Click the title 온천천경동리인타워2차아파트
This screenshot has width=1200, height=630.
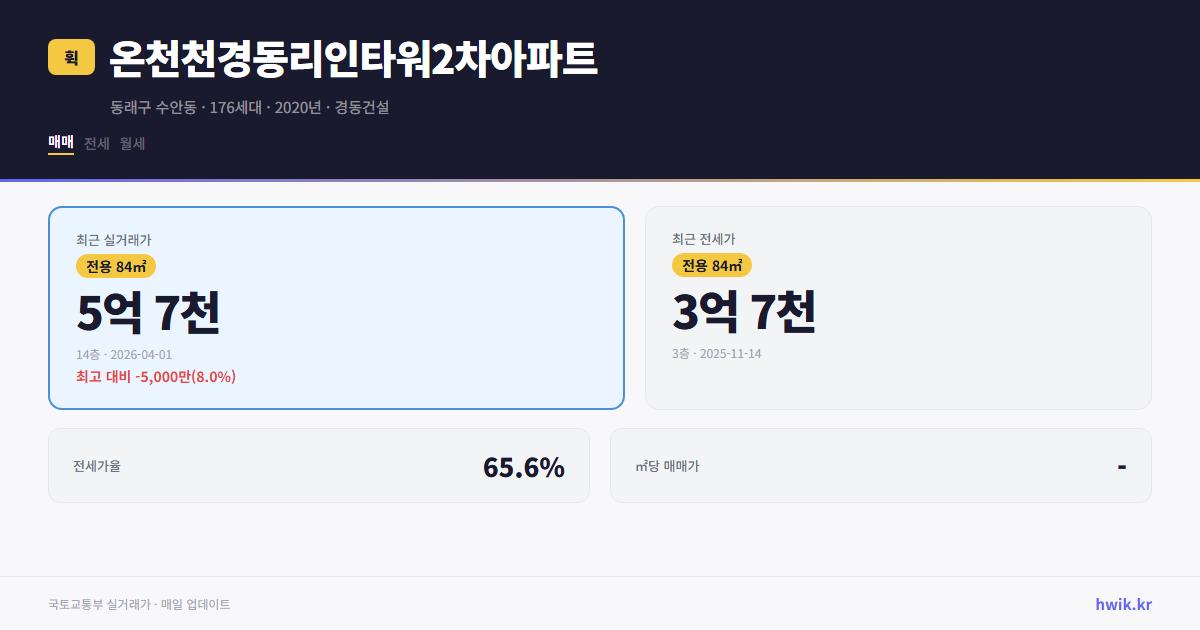[x=350, y=59]
